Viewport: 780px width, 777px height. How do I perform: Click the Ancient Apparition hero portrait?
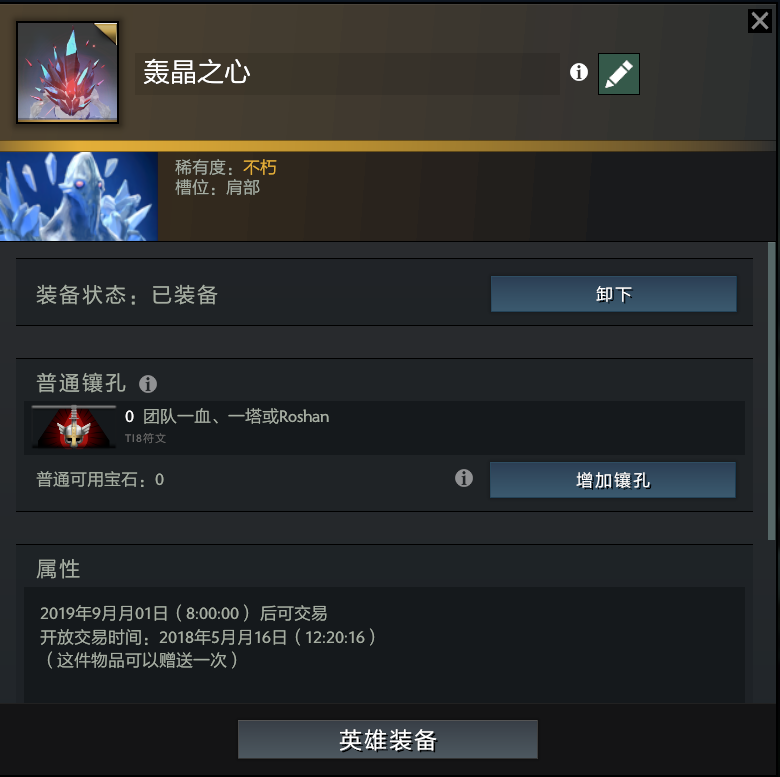pos(79,196)
